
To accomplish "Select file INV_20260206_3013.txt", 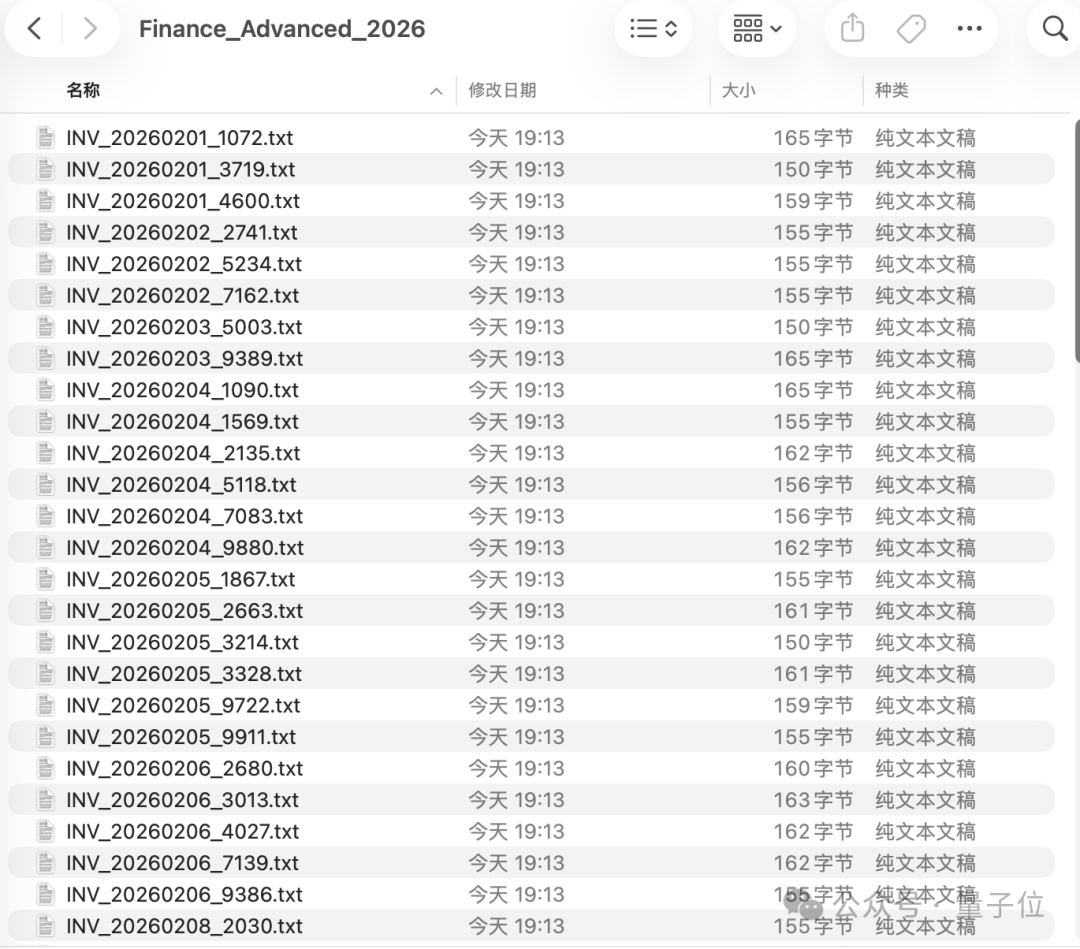I will pos(531,800).
